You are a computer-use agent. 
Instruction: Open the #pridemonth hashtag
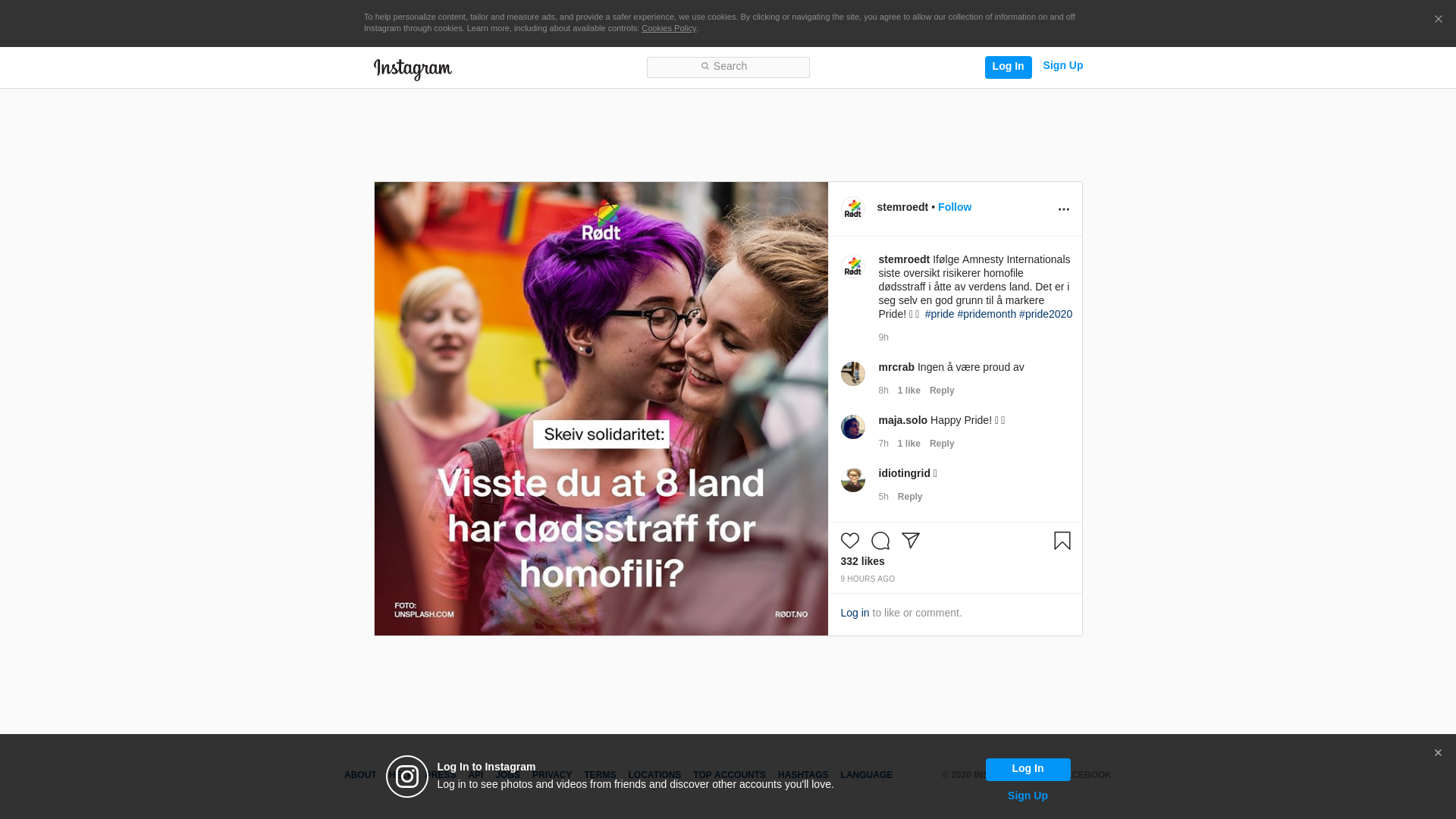(986, 314)
